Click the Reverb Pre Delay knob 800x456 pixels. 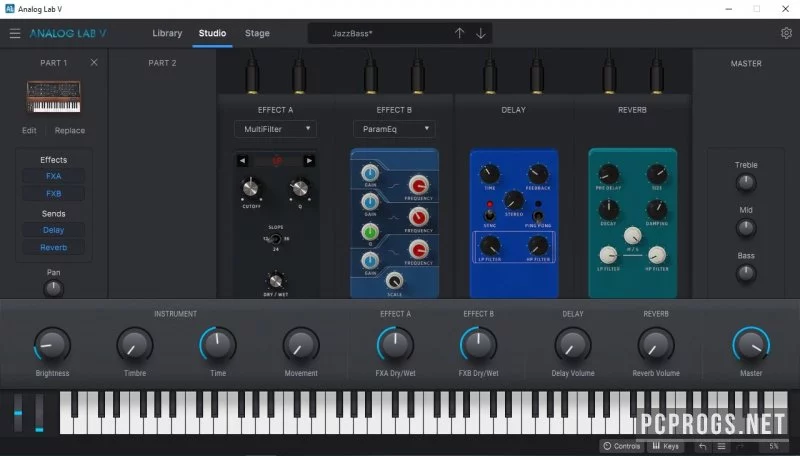(x=608, y=175)
